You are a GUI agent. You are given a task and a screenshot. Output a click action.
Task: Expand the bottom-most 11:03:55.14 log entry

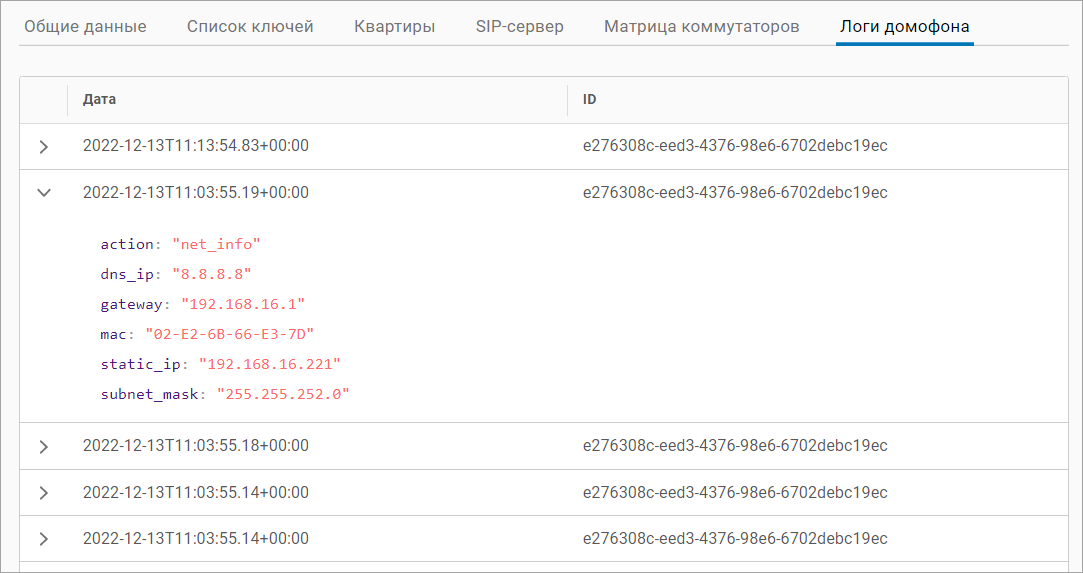tap(43, 539)
